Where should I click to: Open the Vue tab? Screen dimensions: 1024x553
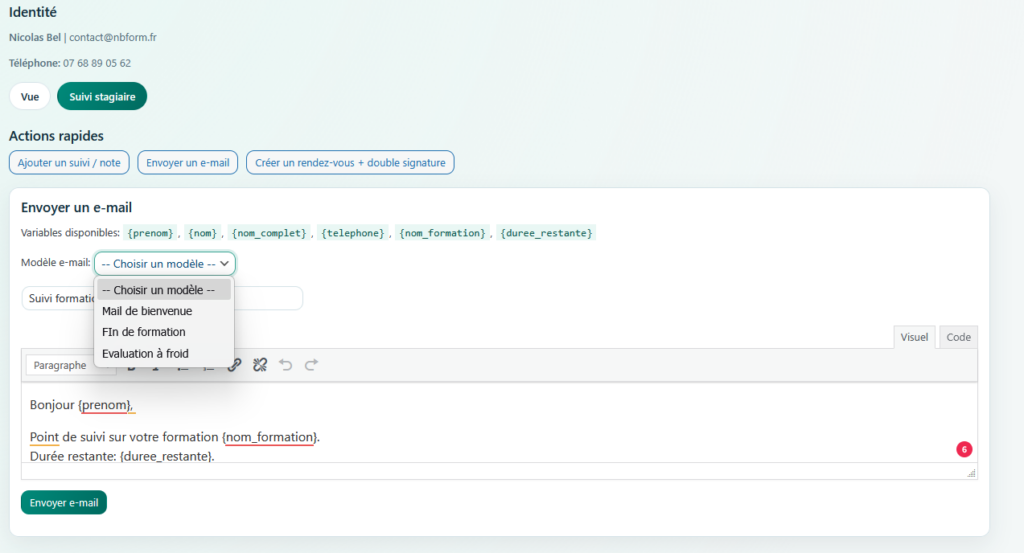[x=30, y=96]
